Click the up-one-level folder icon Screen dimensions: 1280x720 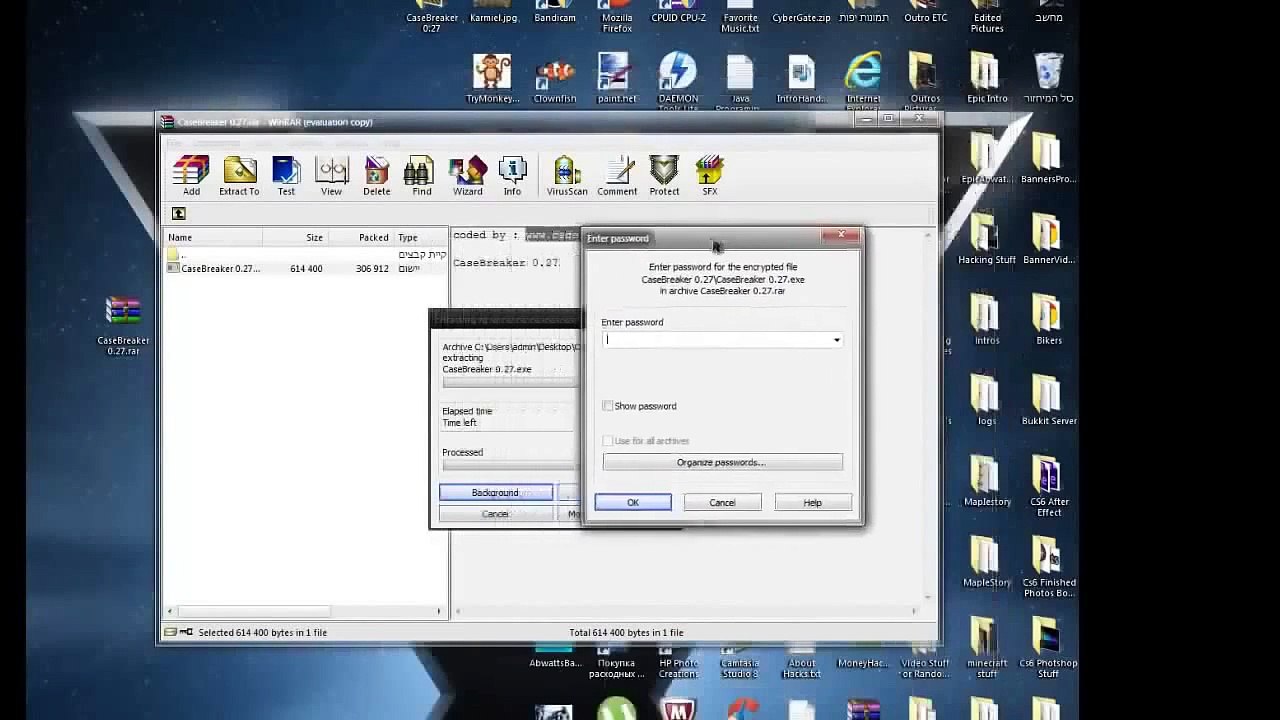(178, 213)
